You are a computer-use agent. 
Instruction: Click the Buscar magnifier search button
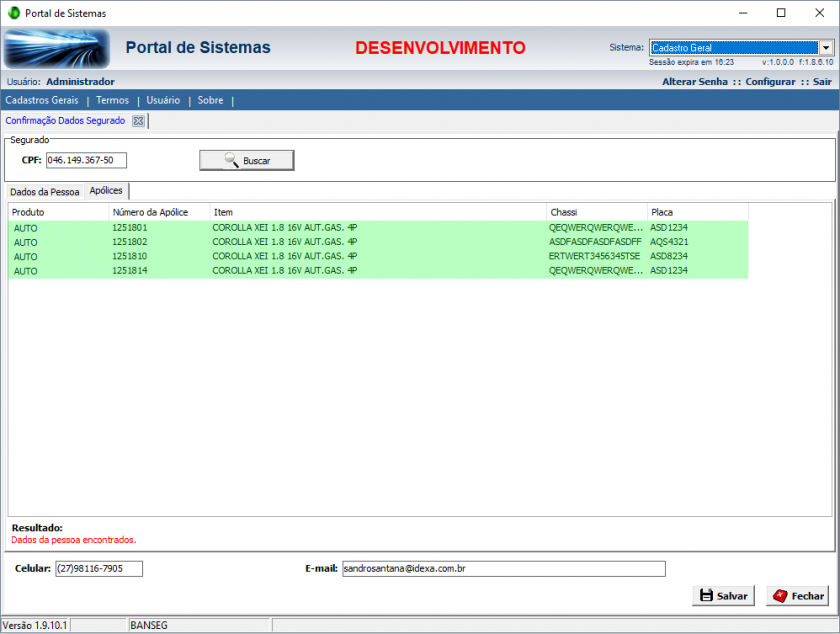click(246, 160)
